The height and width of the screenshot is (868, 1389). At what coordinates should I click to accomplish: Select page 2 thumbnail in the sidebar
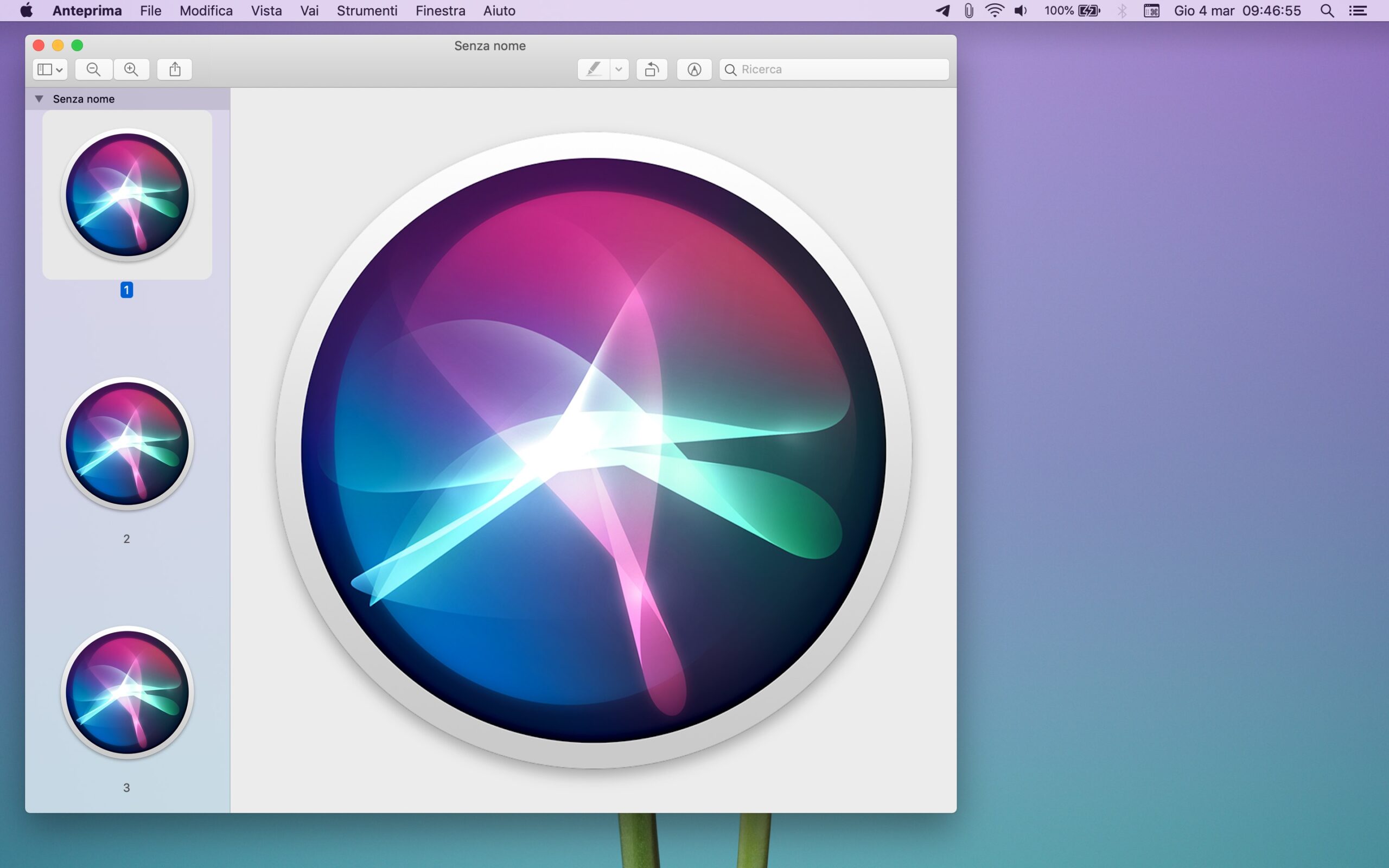click(127, 444)
